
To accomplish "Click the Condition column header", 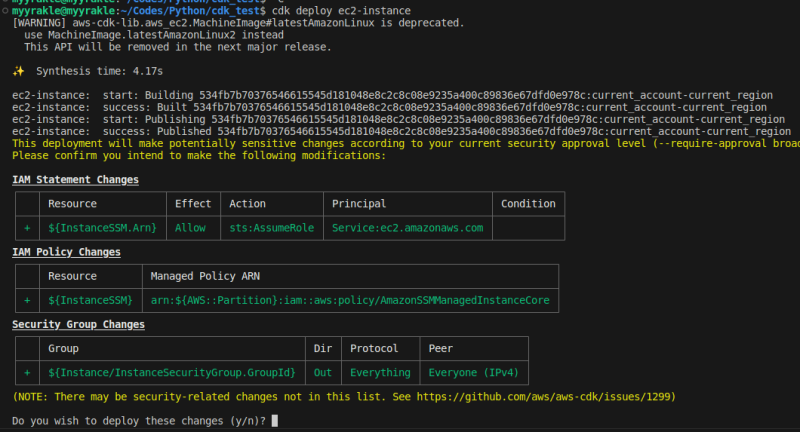I will tap(529, 204).
